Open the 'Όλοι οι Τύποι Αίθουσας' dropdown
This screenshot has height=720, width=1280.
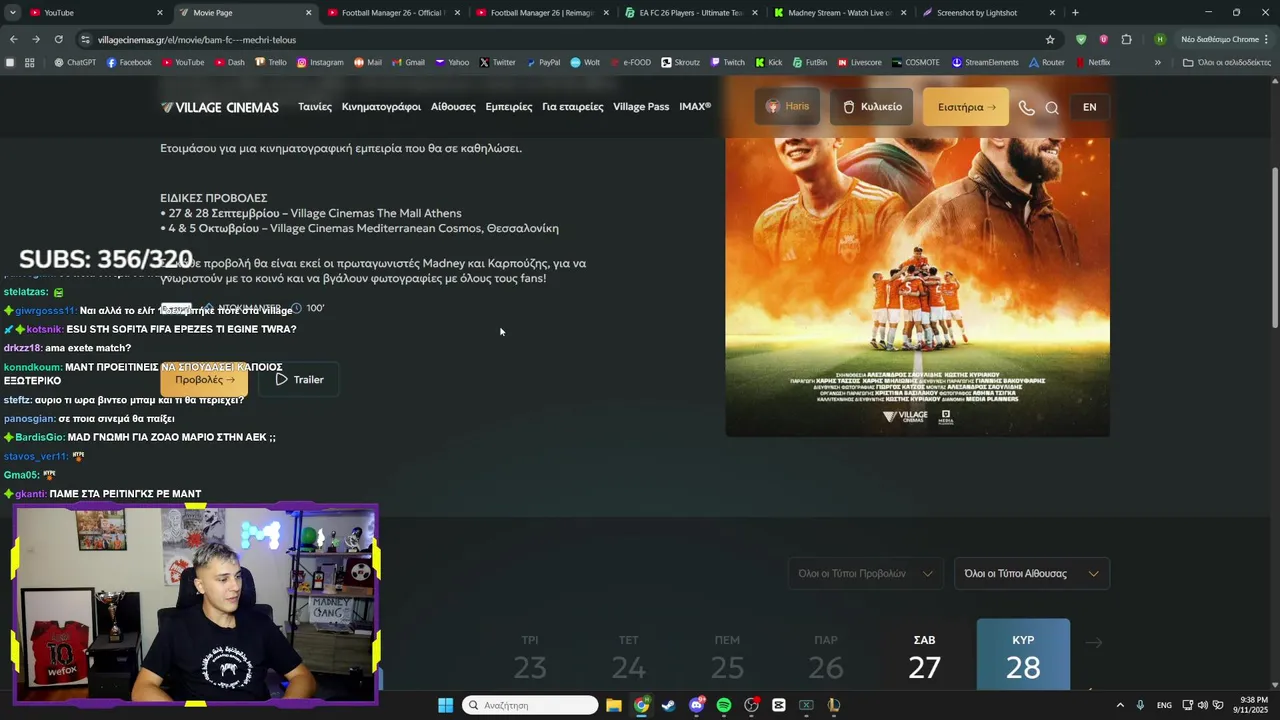[1031, 573]
